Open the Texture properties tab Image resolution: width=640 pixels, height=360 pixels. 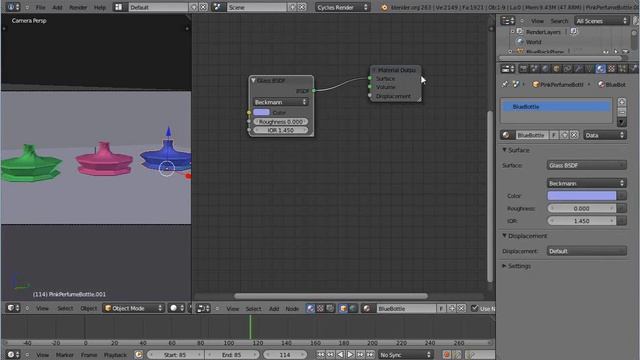point(611,69)
